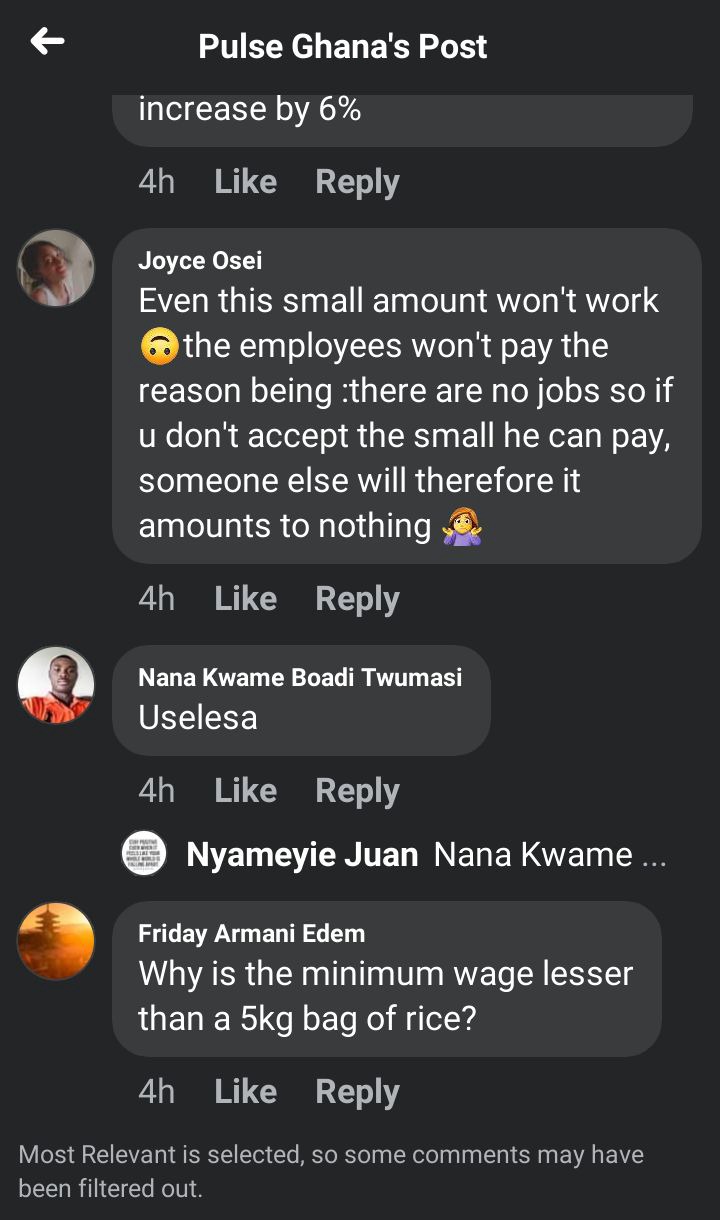Open Friday Armani Edem name link
Viewport: 720px width, 1220px height.
click(x=251, y=933)
